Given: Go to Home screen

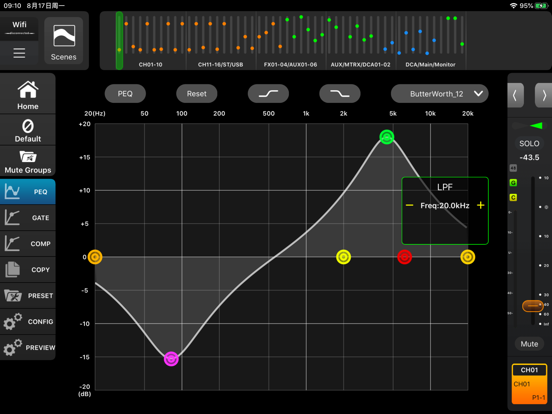Looking at the screenshot, I should 28,94.
